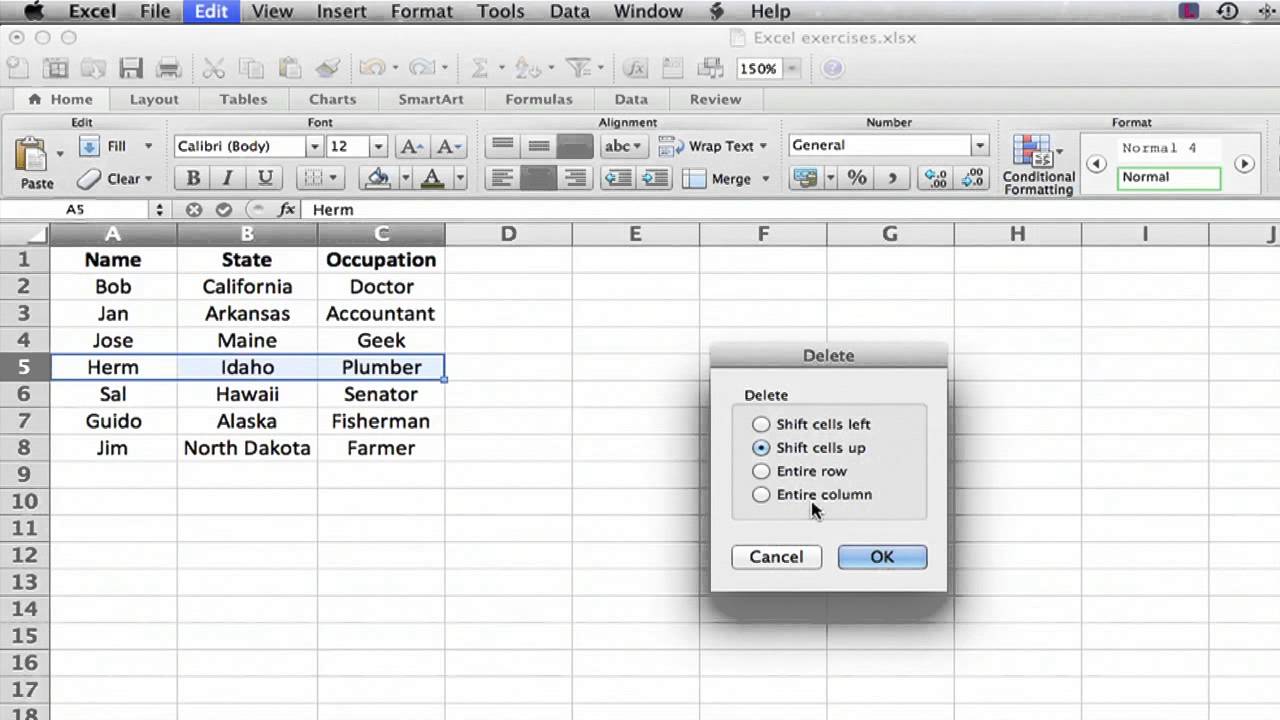
Task: Click the Percent Style button
Action: pos(857,178)
